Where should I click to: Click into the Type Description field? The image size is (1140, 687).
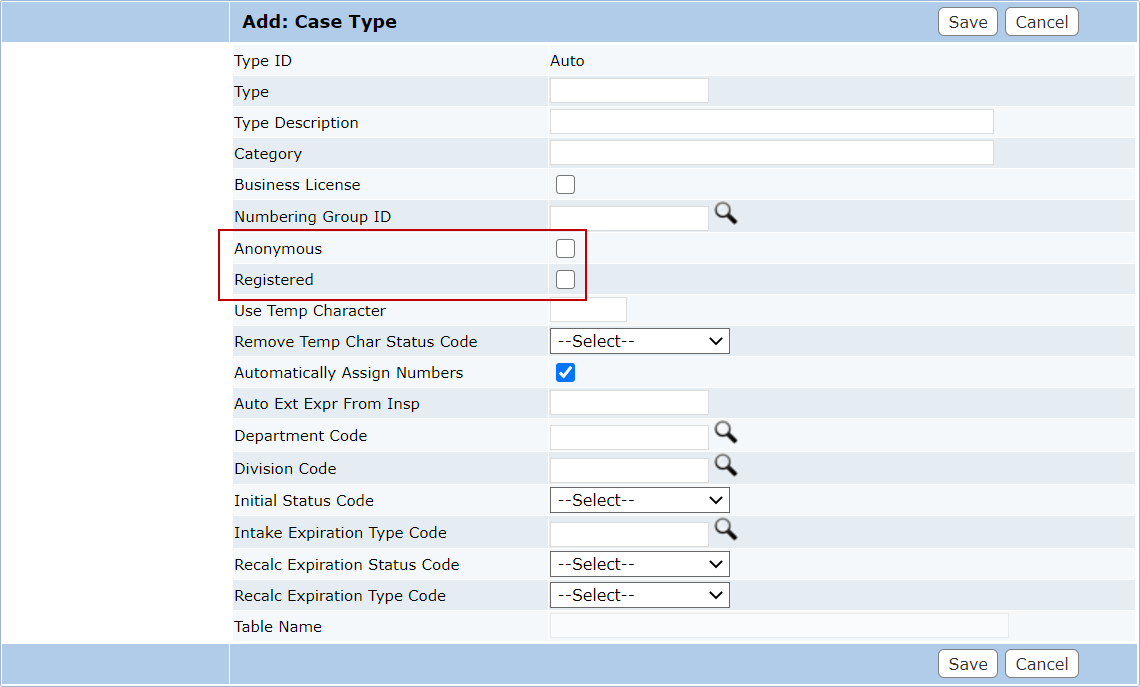(771, 123)
